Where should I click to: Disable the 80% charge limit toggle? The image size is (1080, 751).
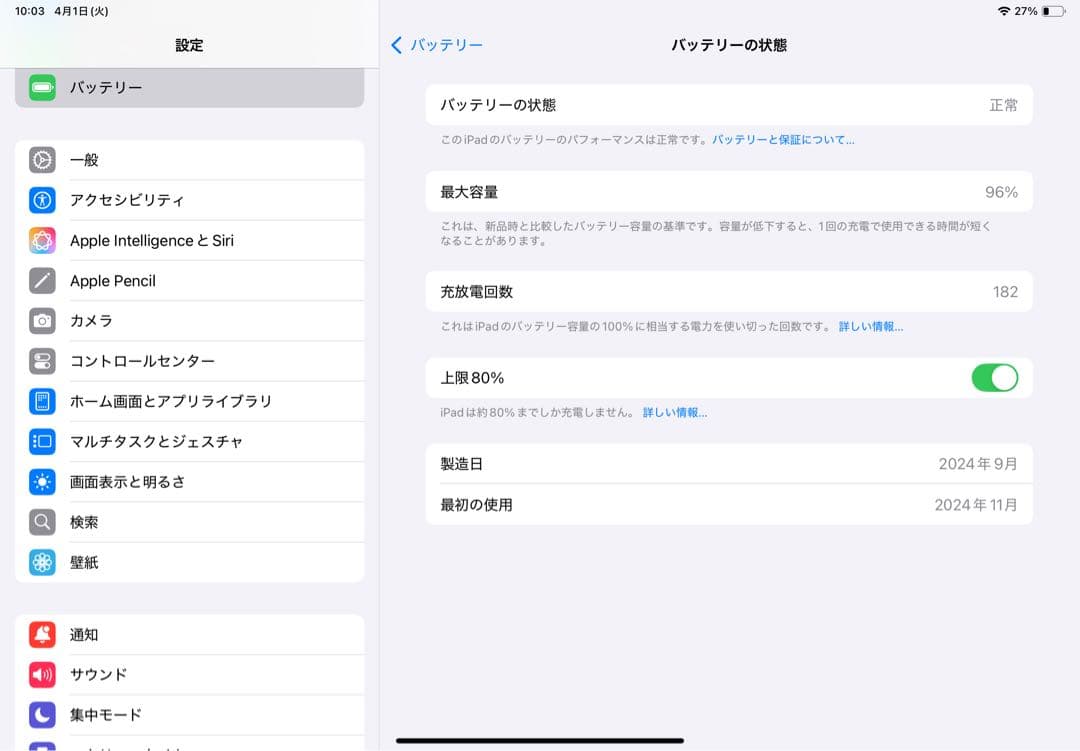pyautogui.click(x=995, y=377)
